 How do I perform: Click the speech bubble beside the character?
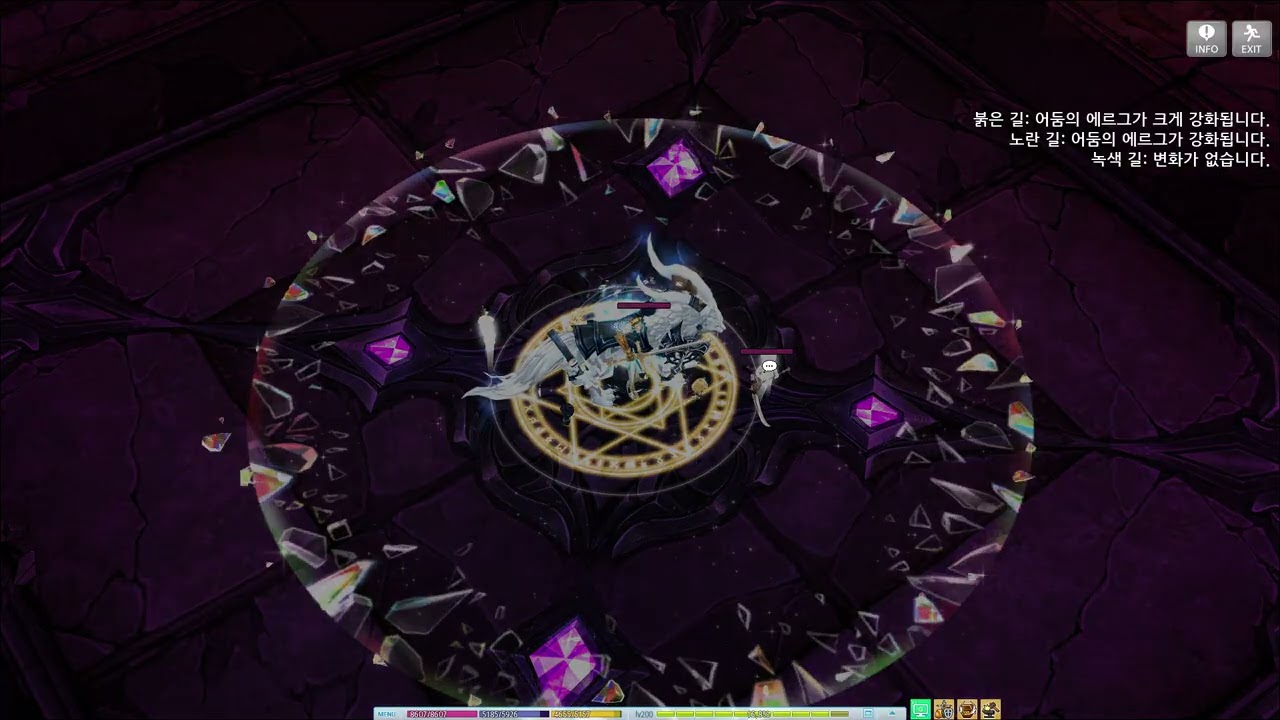(769, 367)
